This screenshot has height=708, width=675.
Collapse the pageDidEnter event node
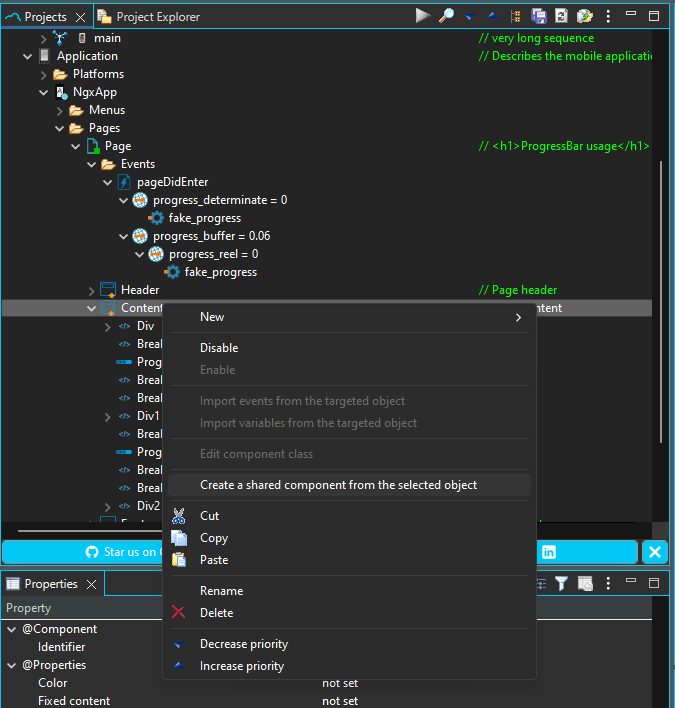pos(108,182)
